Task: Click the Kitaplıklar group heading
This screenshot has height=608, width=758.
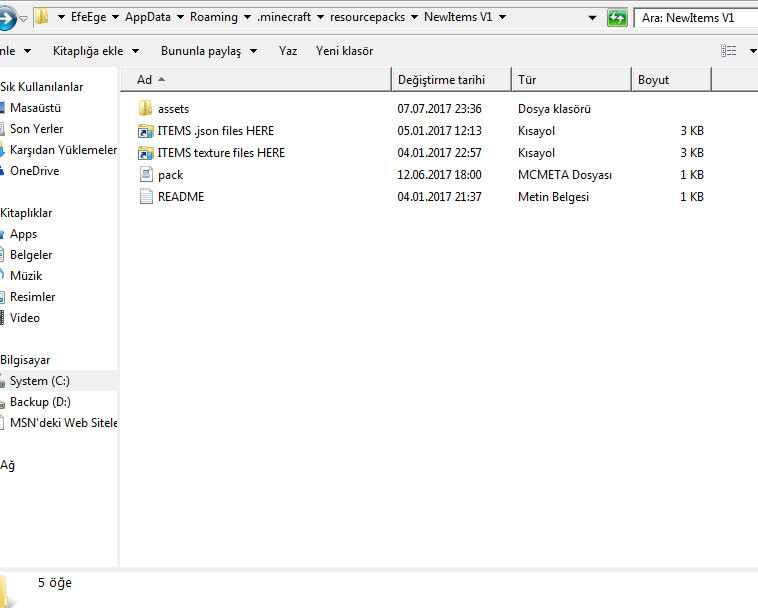Action: pyautogui.click(x=26, y=213)
